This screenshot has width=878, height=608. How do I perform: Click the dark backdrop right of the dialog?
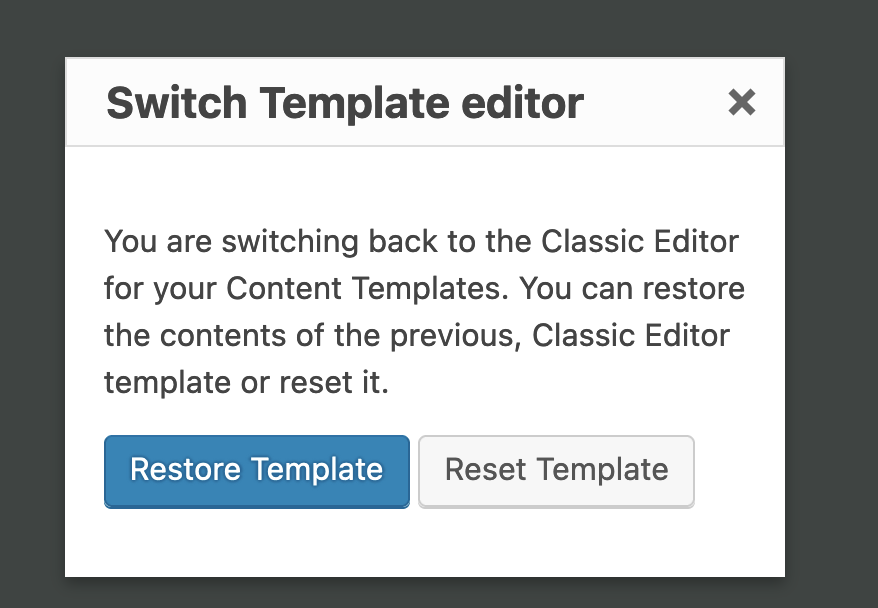[x=832, y=314]
